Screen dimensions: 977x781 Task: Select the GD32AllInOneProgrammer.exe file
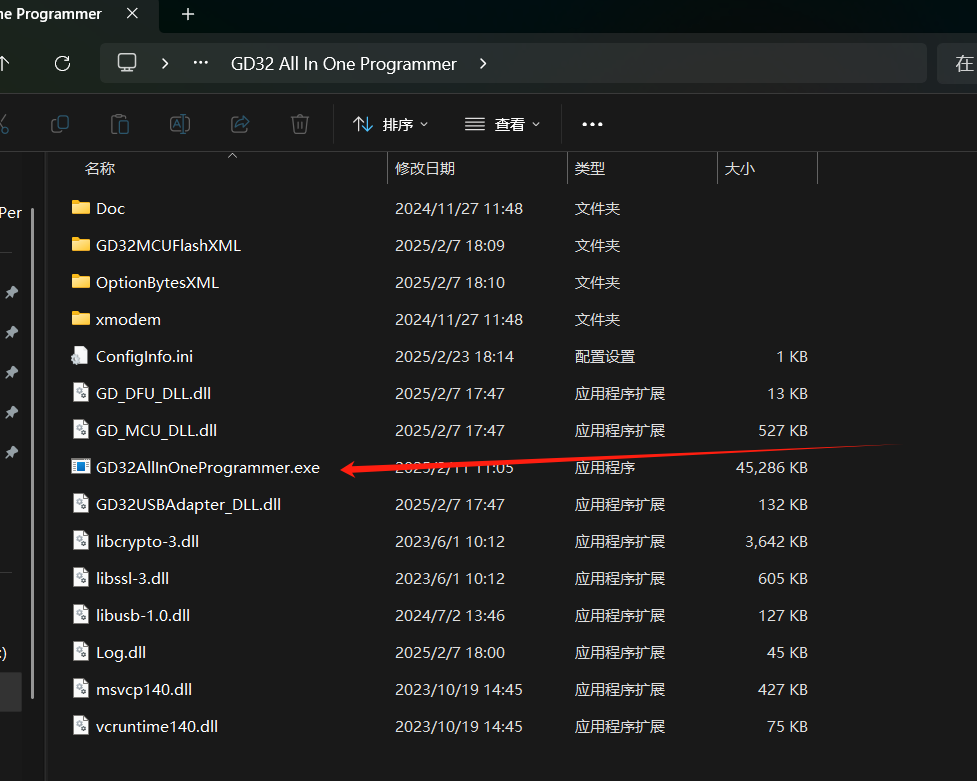tap(207, 467)
